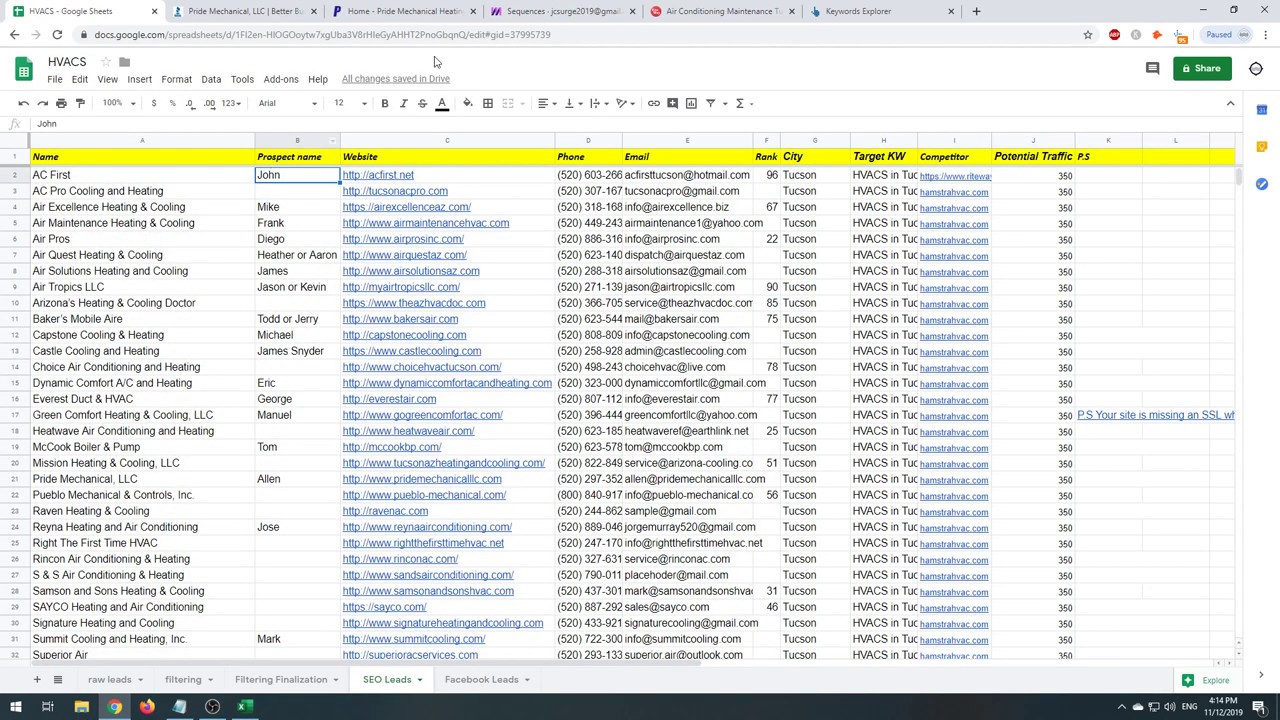Move HVACS file using the folder icon
1280x720 pixels.
(x=125, y=62)
